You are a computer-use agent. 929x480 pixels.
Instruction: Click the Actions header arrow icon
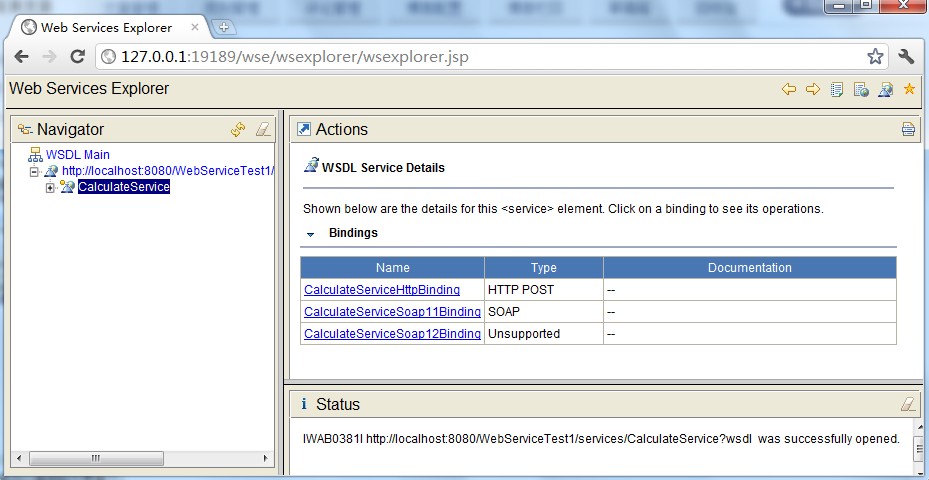[303, 129]
